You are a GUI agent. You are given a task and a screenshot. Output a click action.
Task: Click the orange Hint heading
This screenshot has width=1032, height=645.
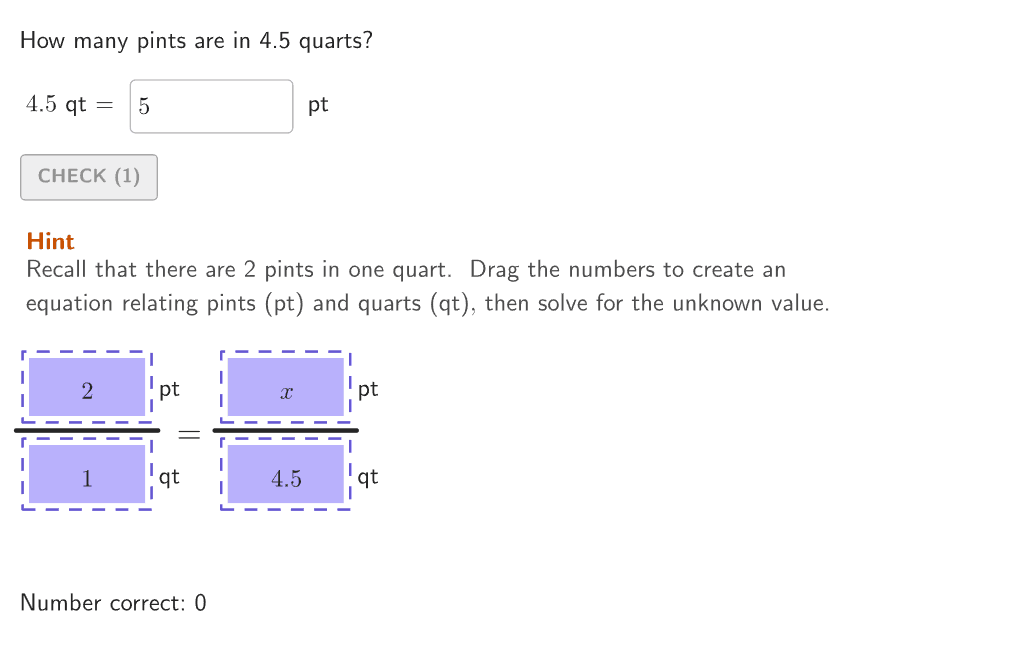(50, 241)
